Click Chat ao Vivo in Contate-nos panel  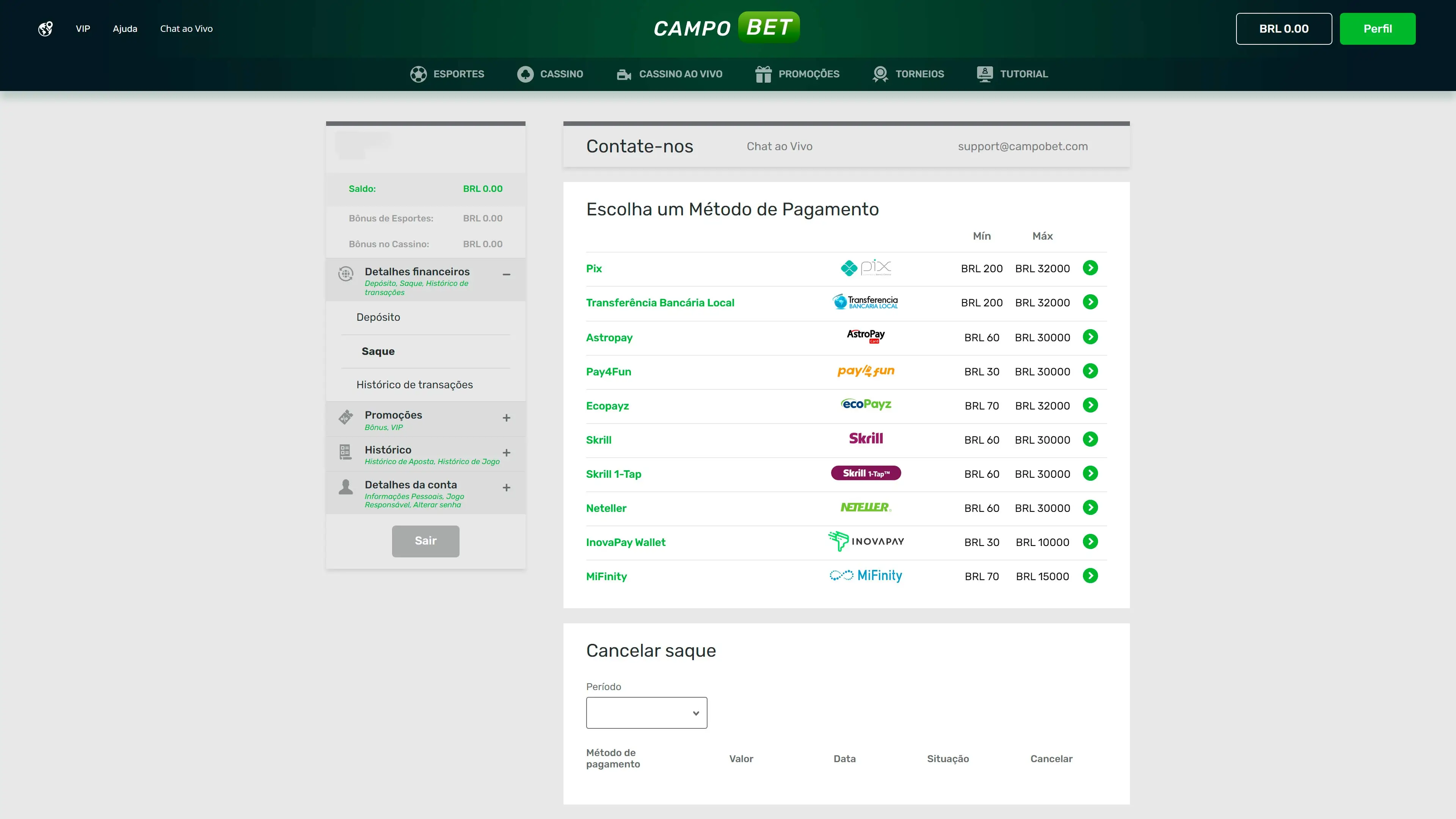780,146
